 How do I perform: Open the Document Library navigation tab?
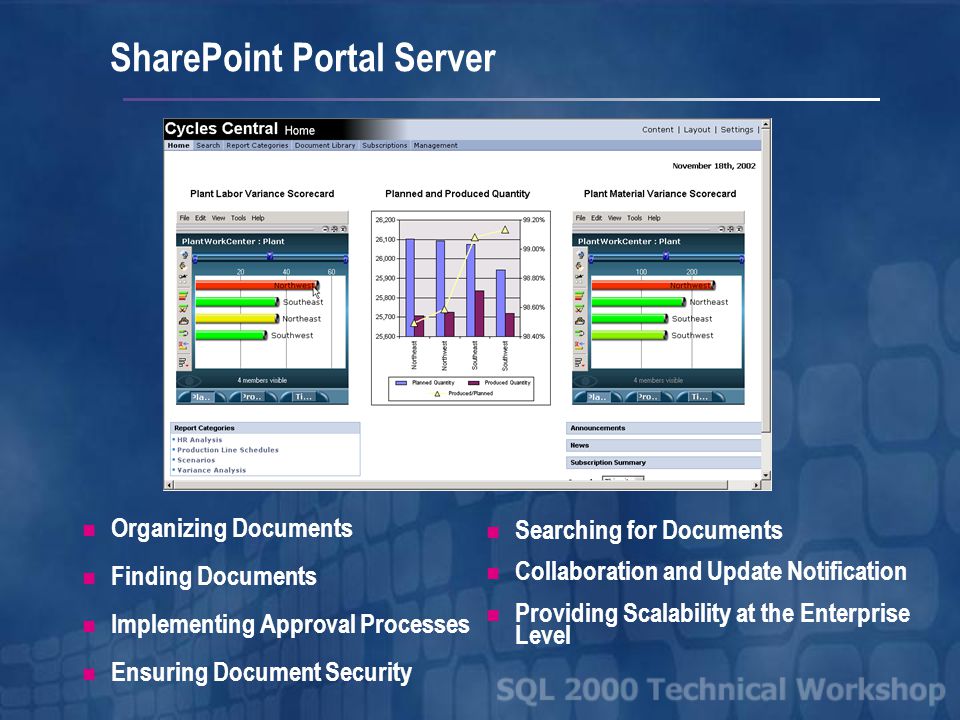tap(325, 146)
